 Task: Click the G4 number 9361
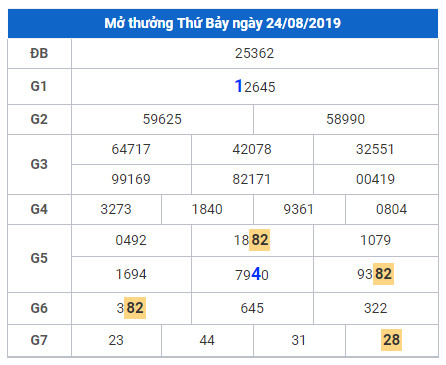coord(298,209)
